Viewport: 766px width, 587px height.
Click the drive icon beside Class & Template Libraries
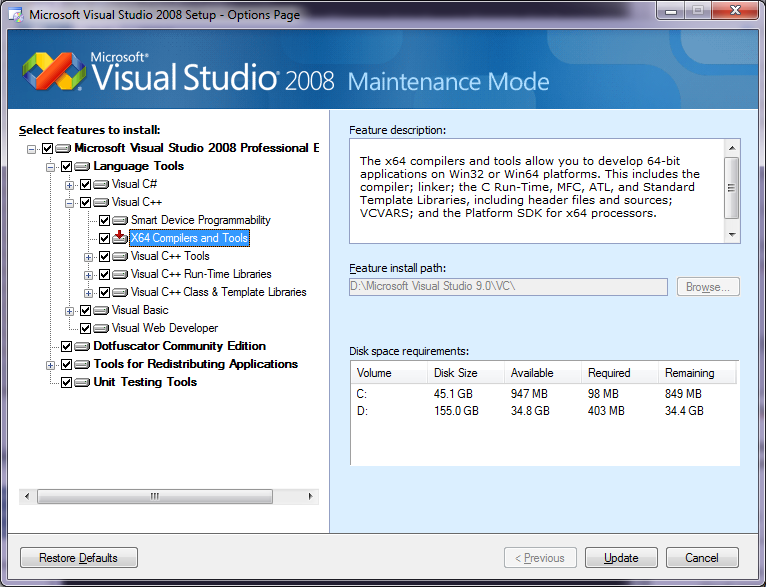click(x=120, y=293)
